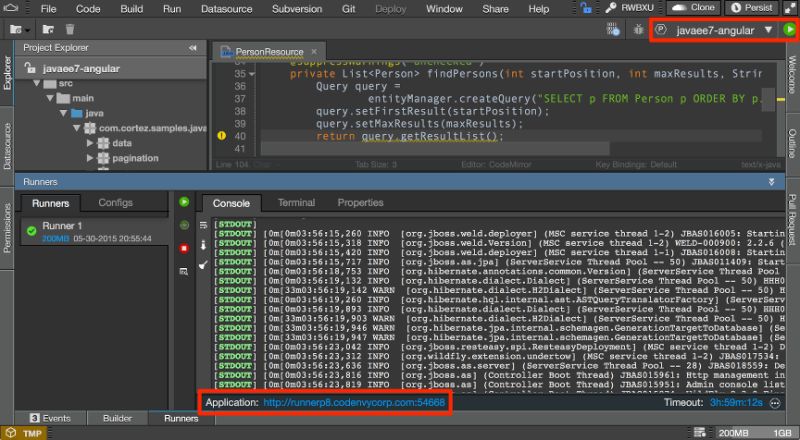Collapse the Project Explorer panel with double arrows
This screenshot has height=440, width=800.
click(192, 48)
